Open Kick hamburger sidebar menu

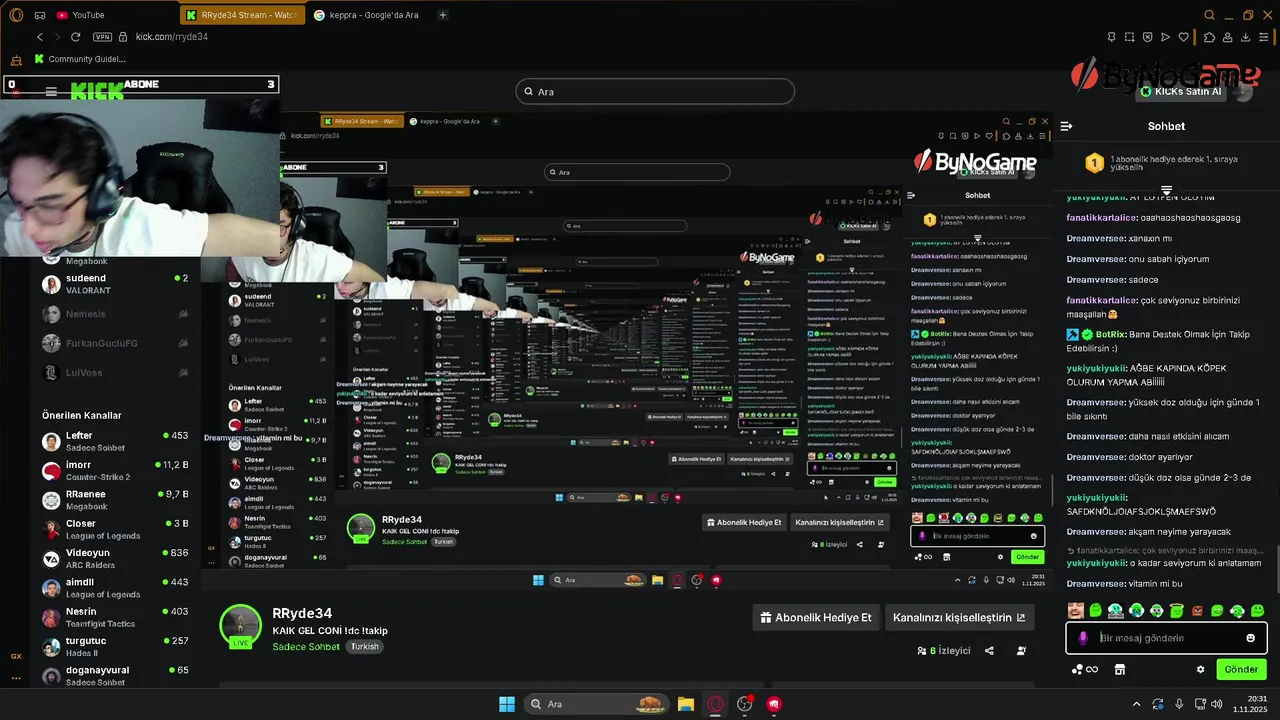(51, 92)
